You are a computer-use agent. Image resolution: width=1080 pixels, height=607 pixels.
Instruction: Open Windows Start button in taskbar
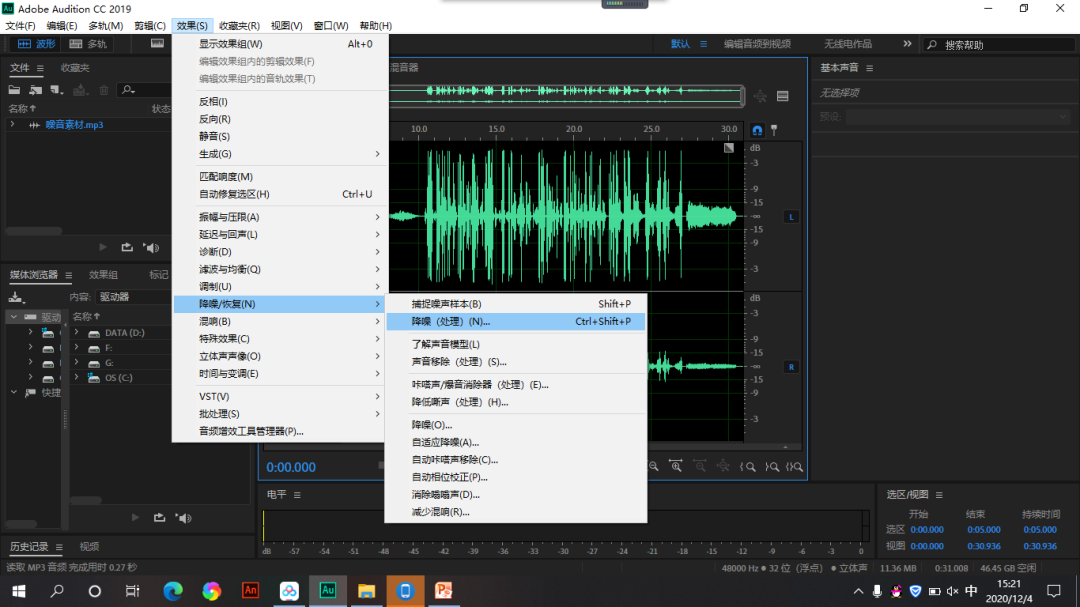coord(19,591)
